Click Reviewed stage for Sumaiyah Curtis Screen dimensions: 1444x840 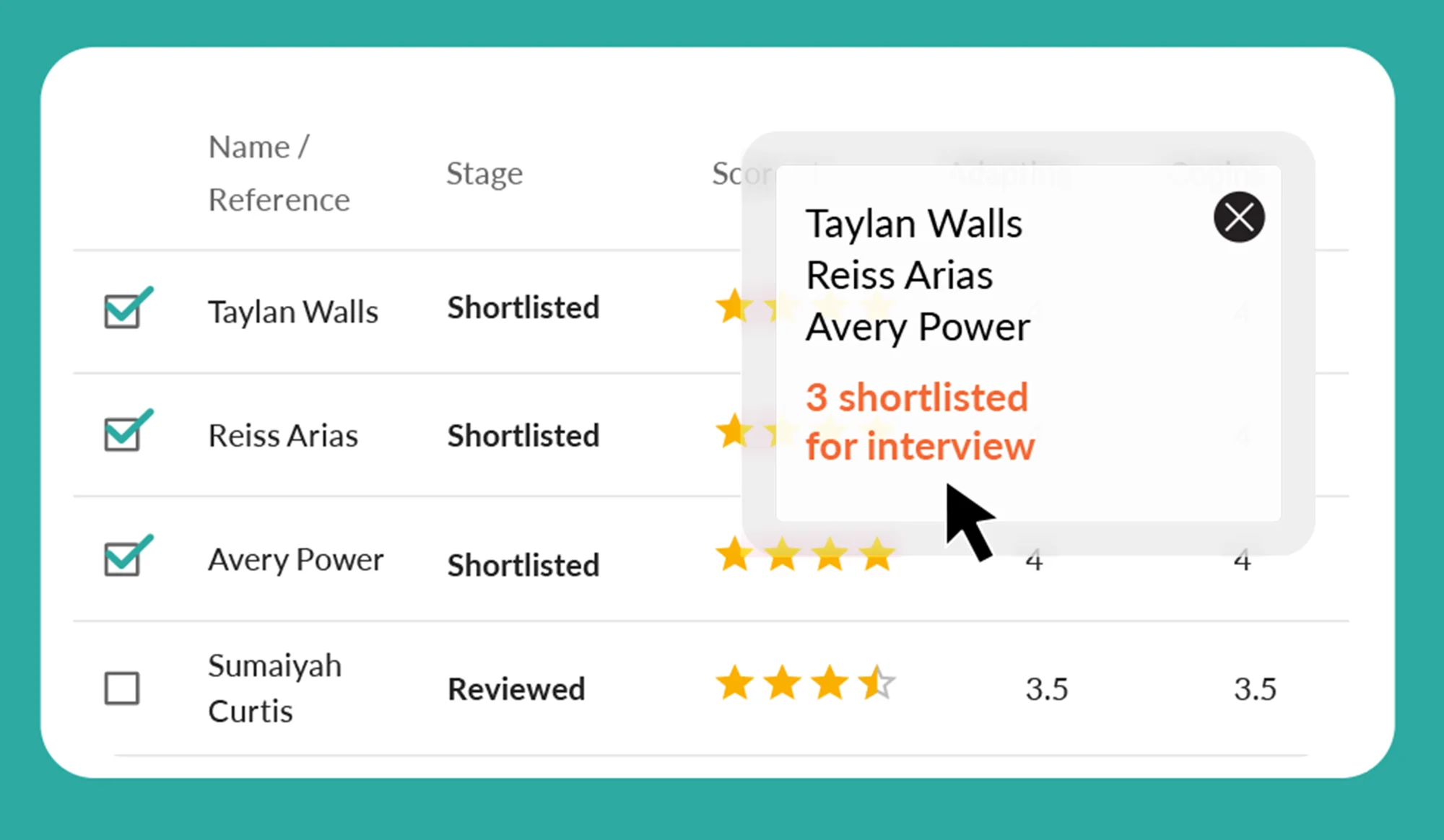(x=516, y=689)
